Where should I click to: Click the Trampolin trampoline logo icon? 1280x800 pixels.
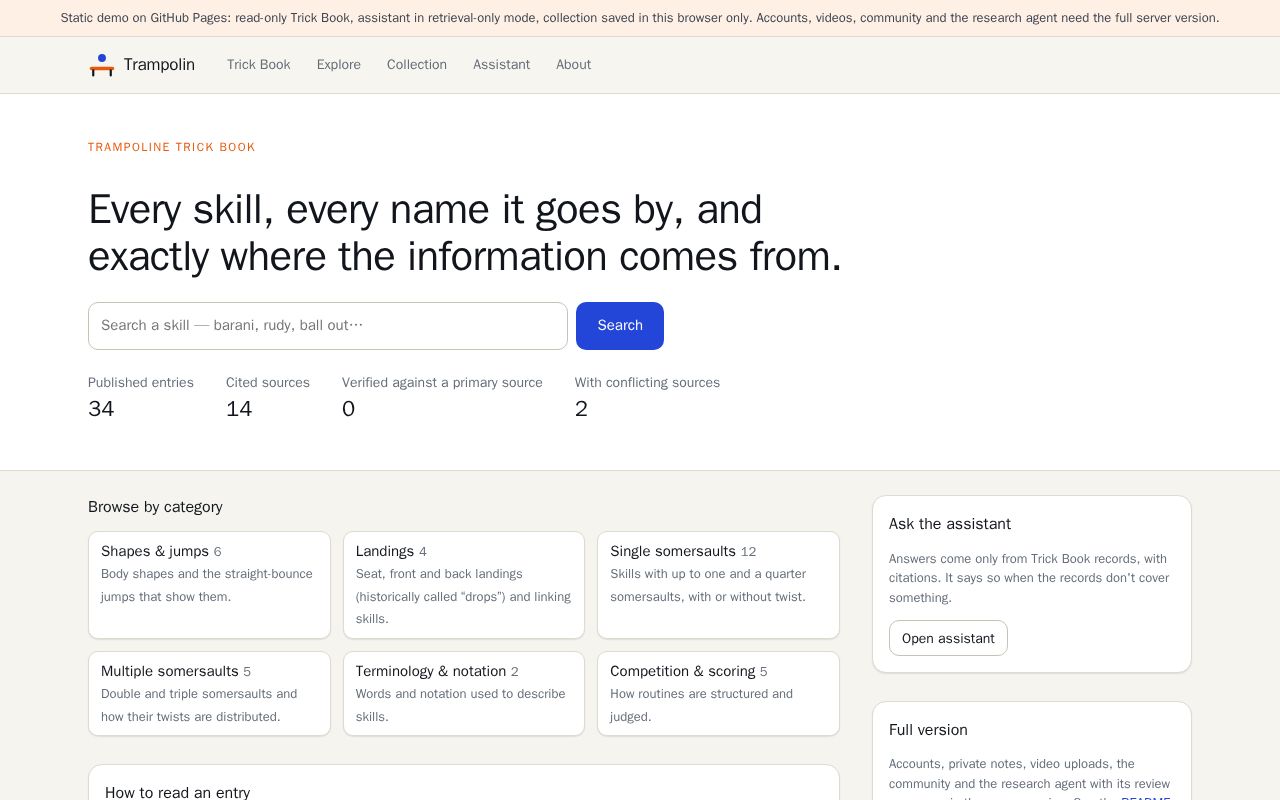[x=101, y=65]
